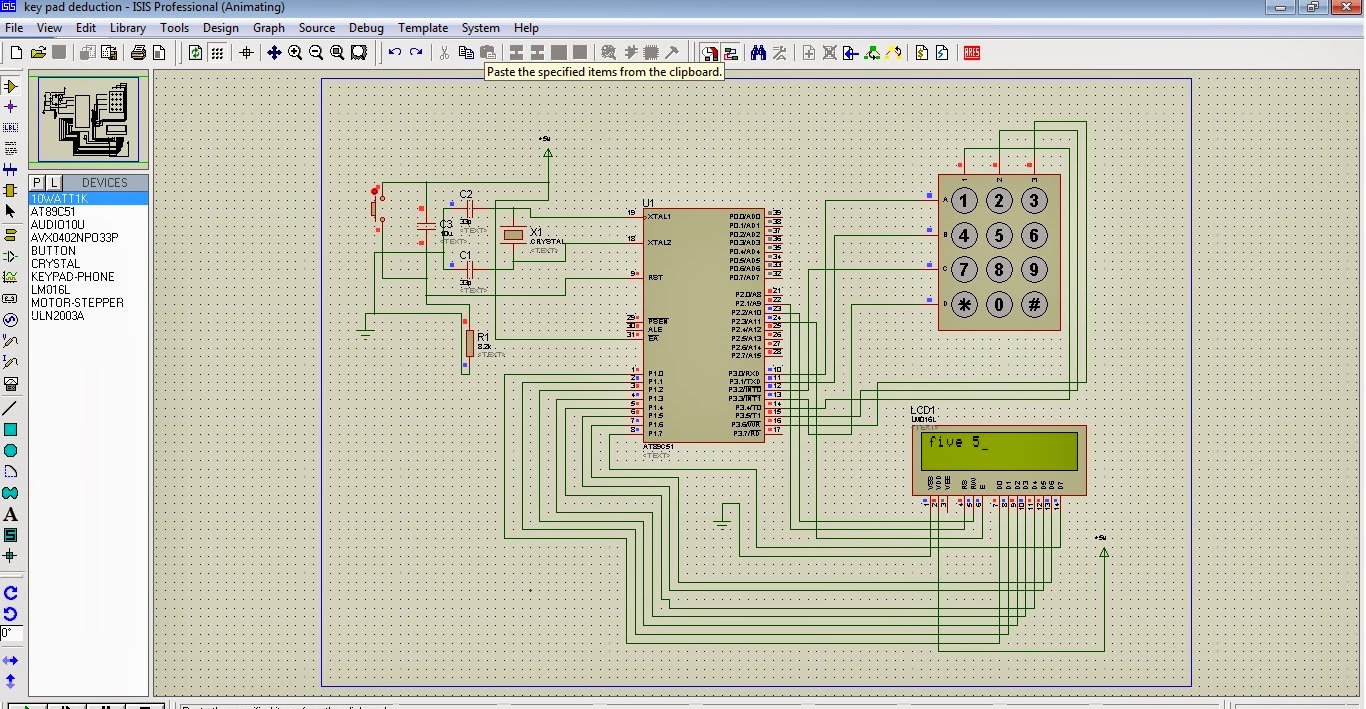
Task: Open the Bill of Materials report
Action: pyautogui.click(x=921, y=52)
